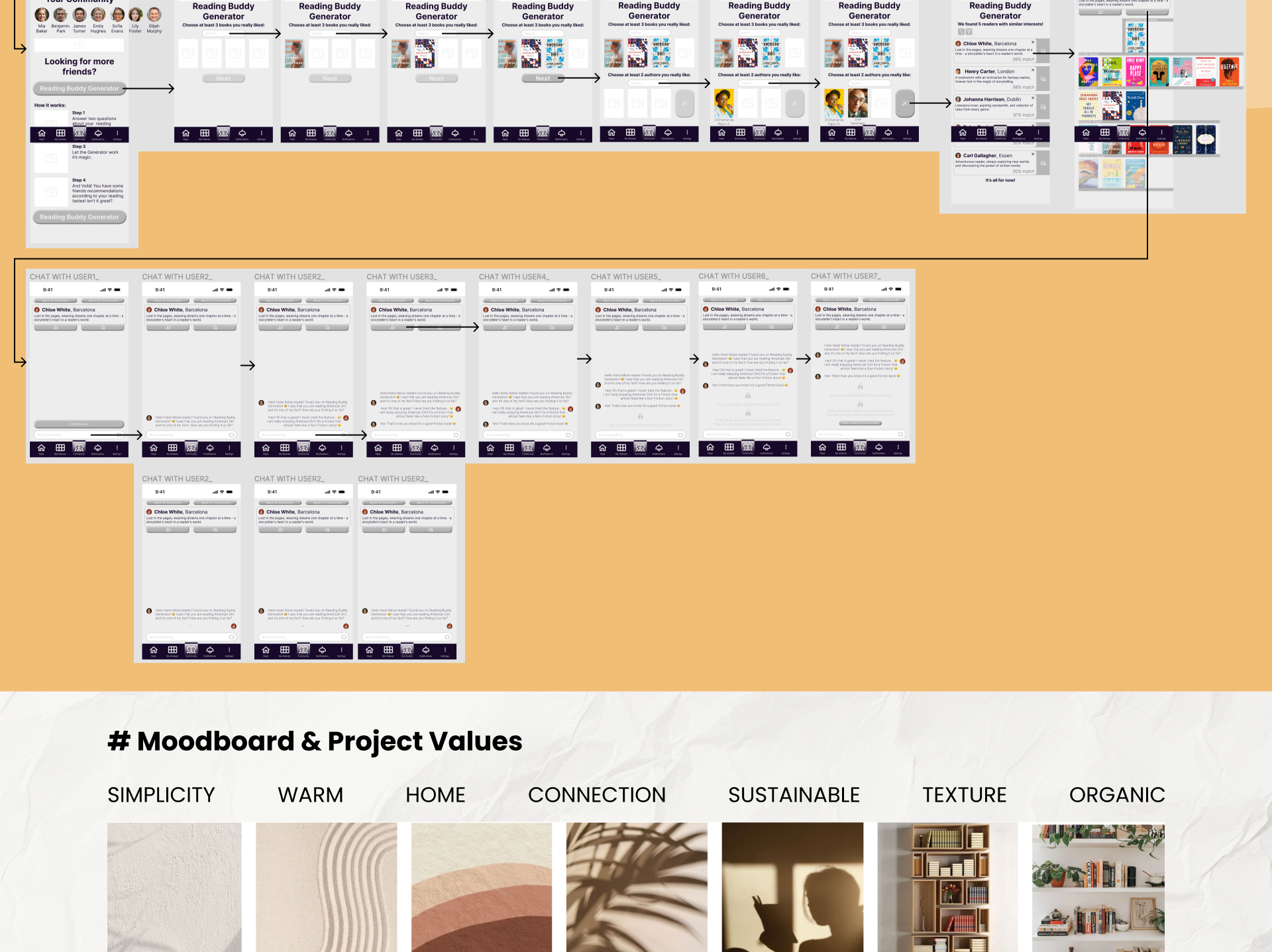Start chat with Carl Gallagher via chat icon
The width and height of the screenshot is (1272, 952).
(1043, 163)
